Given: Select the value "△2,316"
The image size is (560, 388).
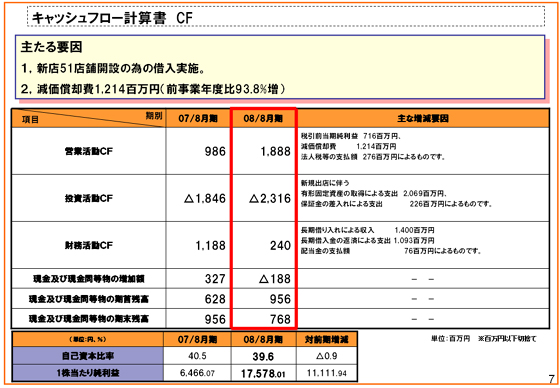Looking at the screenshot, I should click(x=270, y=198).
